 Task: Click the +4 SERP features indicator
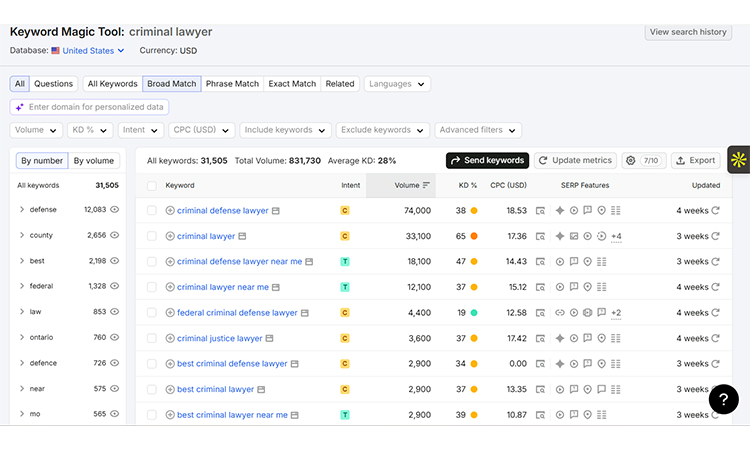pos(616,236)
